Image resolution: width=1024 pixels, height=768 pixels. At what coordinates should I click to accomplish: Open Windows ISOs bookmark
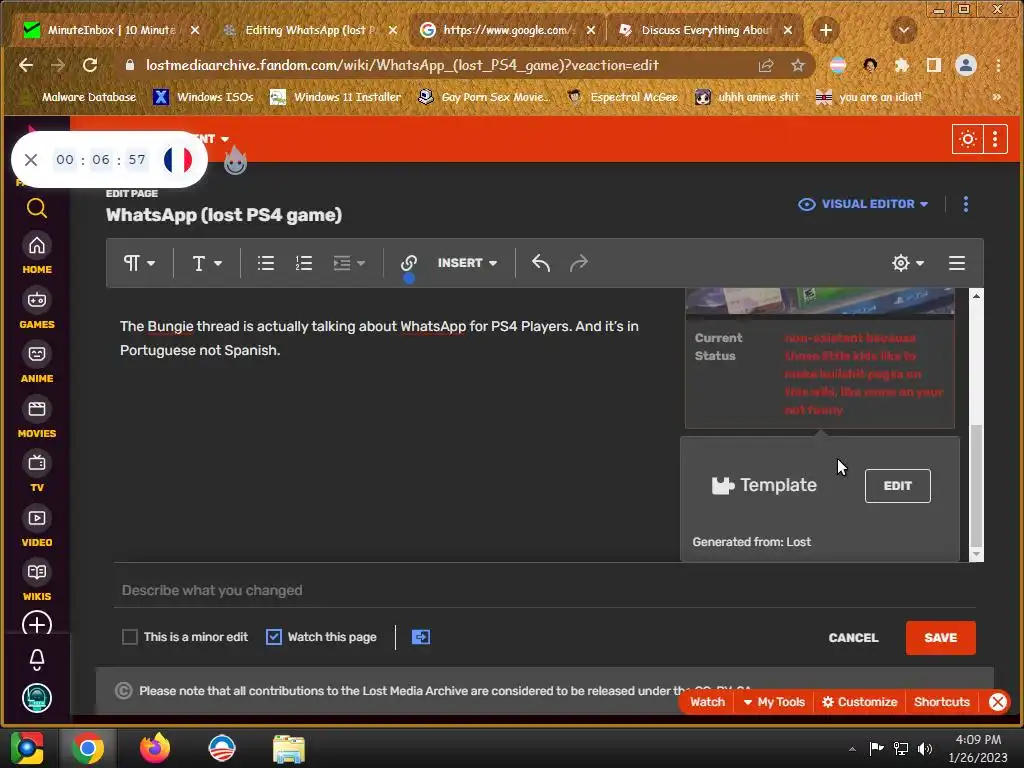[203, 97]
